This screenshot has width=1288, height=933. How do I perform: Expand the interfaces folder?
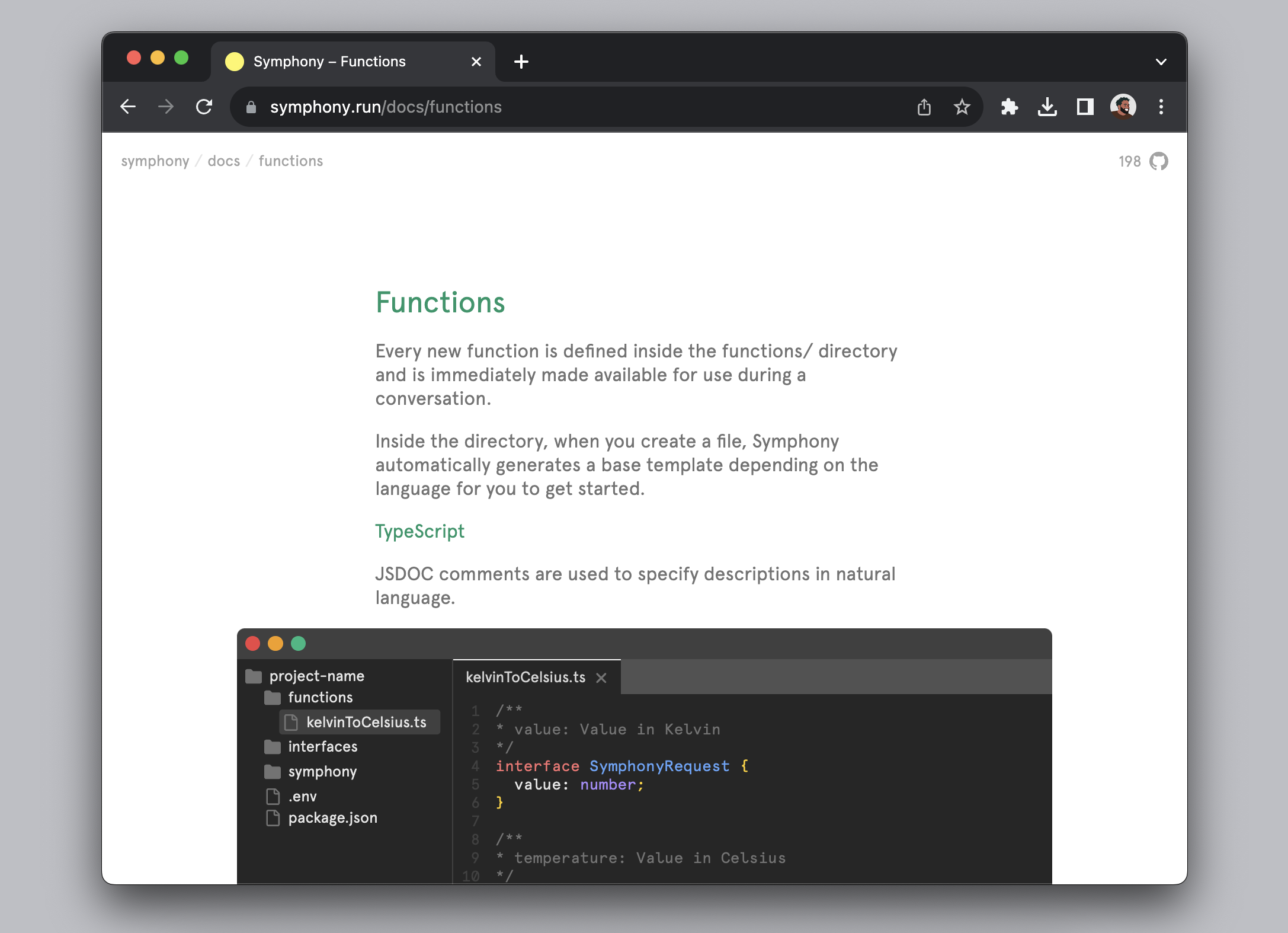[322, 747]
